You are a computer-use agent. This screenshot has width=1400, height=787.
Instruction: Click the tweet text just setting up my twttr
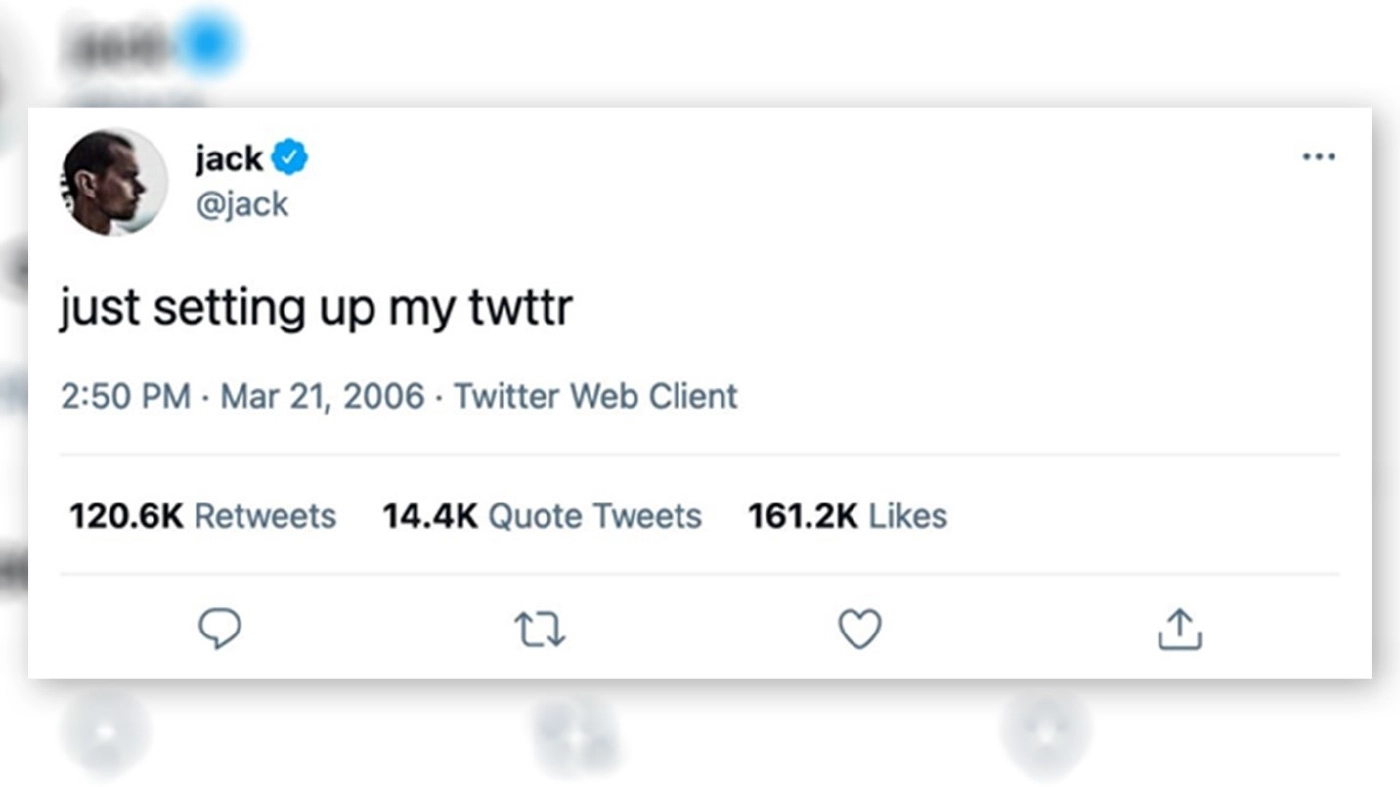(x=316, y=307)
